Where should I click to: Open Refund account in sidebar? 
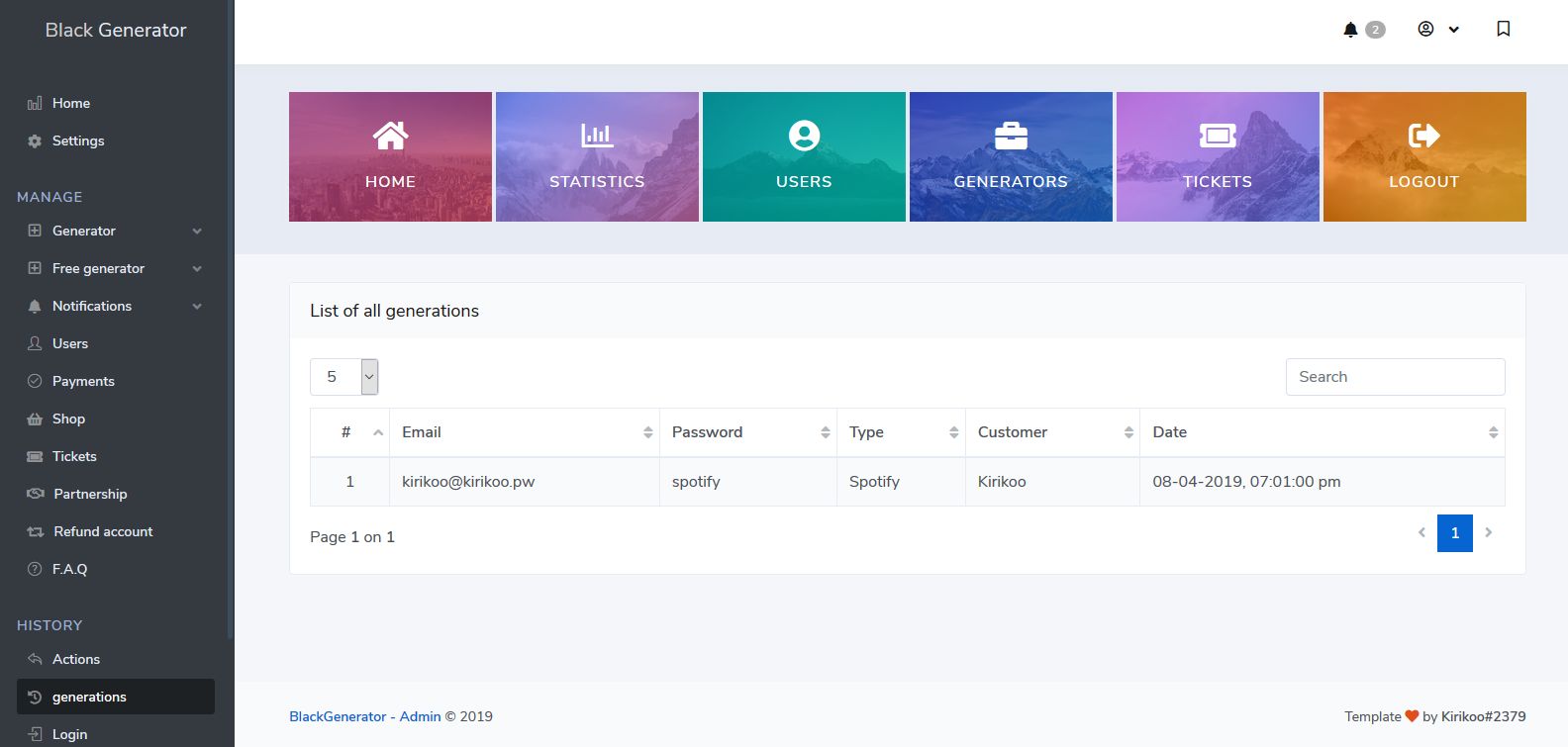103,531
